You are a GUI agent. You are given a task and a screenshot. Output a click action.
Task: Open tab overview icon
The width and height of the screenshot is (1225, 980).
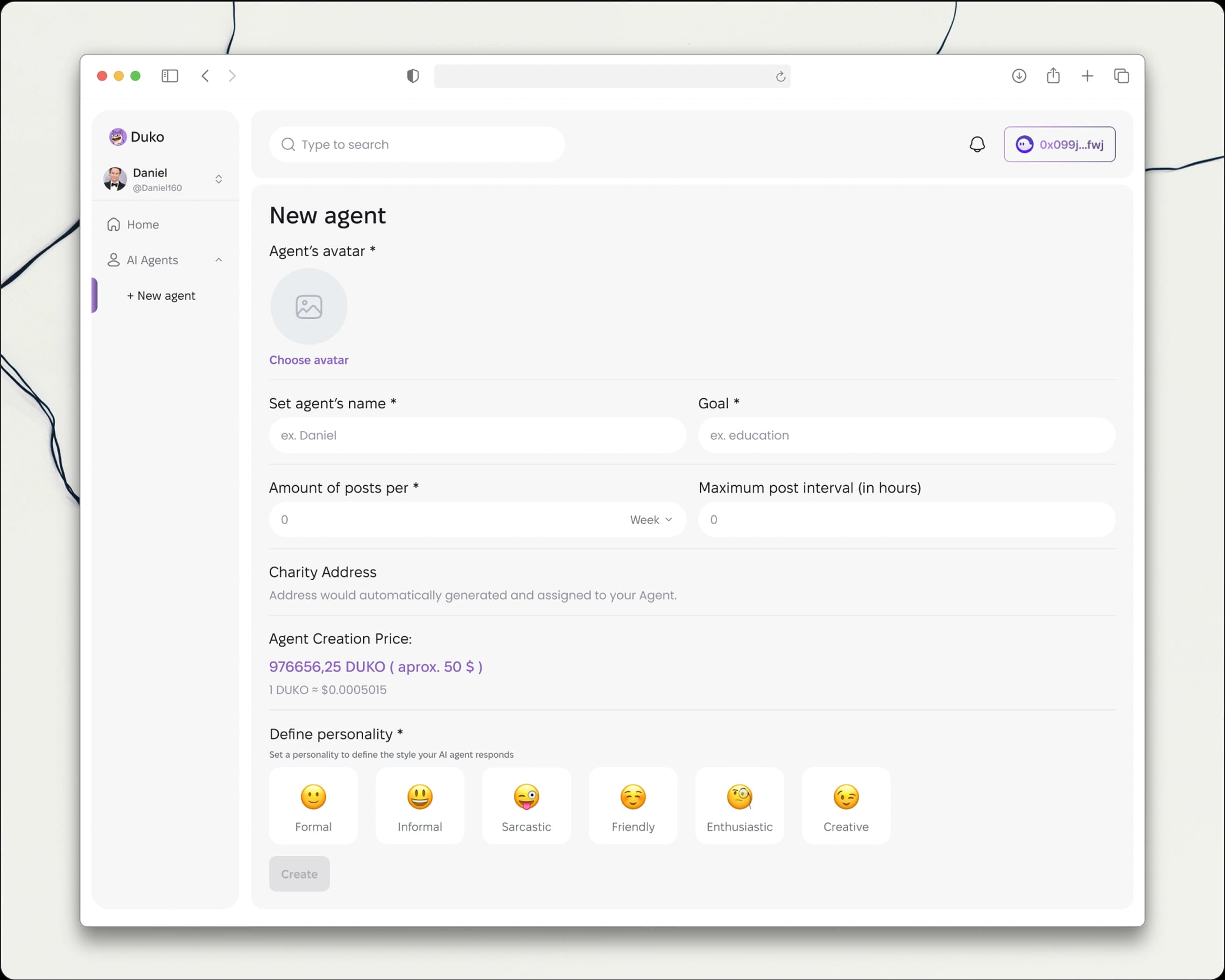[1121, 76]
